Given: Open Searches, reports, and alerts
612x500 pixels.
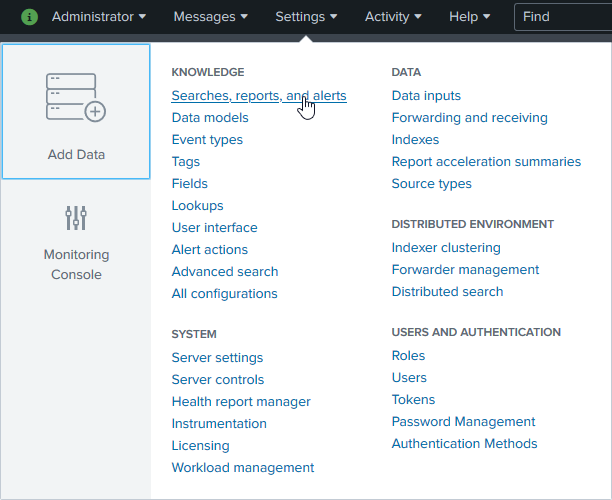Looking at the screenshot, I should pyautogui.click(x=259, y=96).
